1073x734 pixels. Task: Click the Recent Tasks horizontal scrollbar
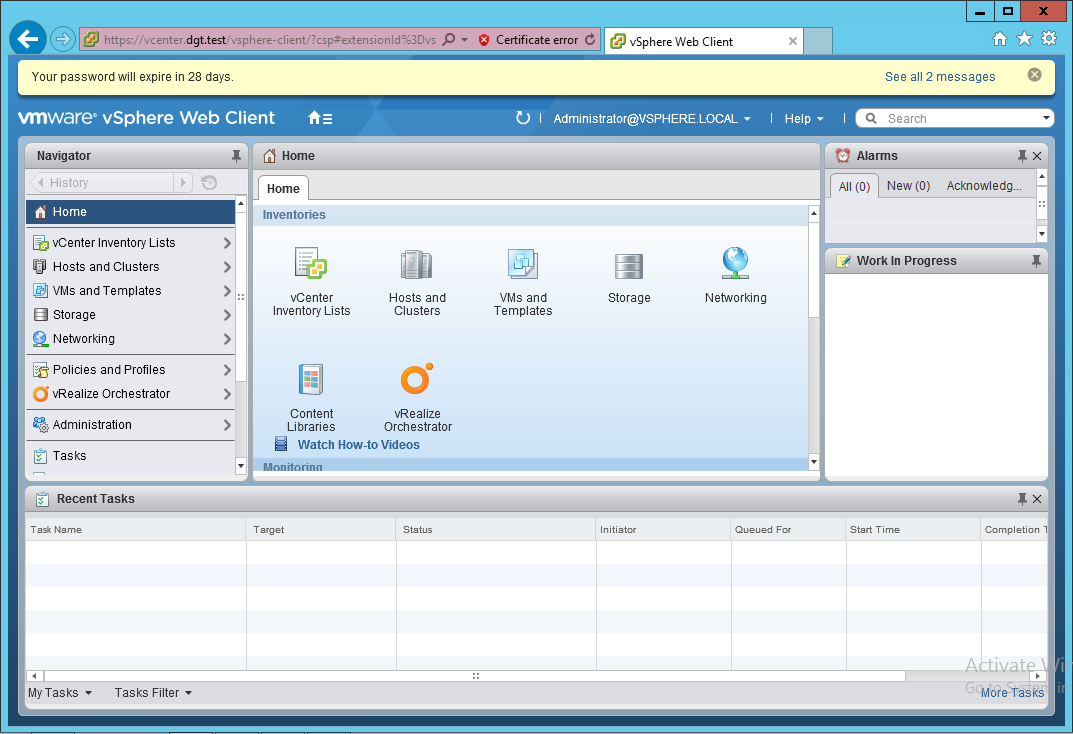pyautogui.click(x=474, y=676)
